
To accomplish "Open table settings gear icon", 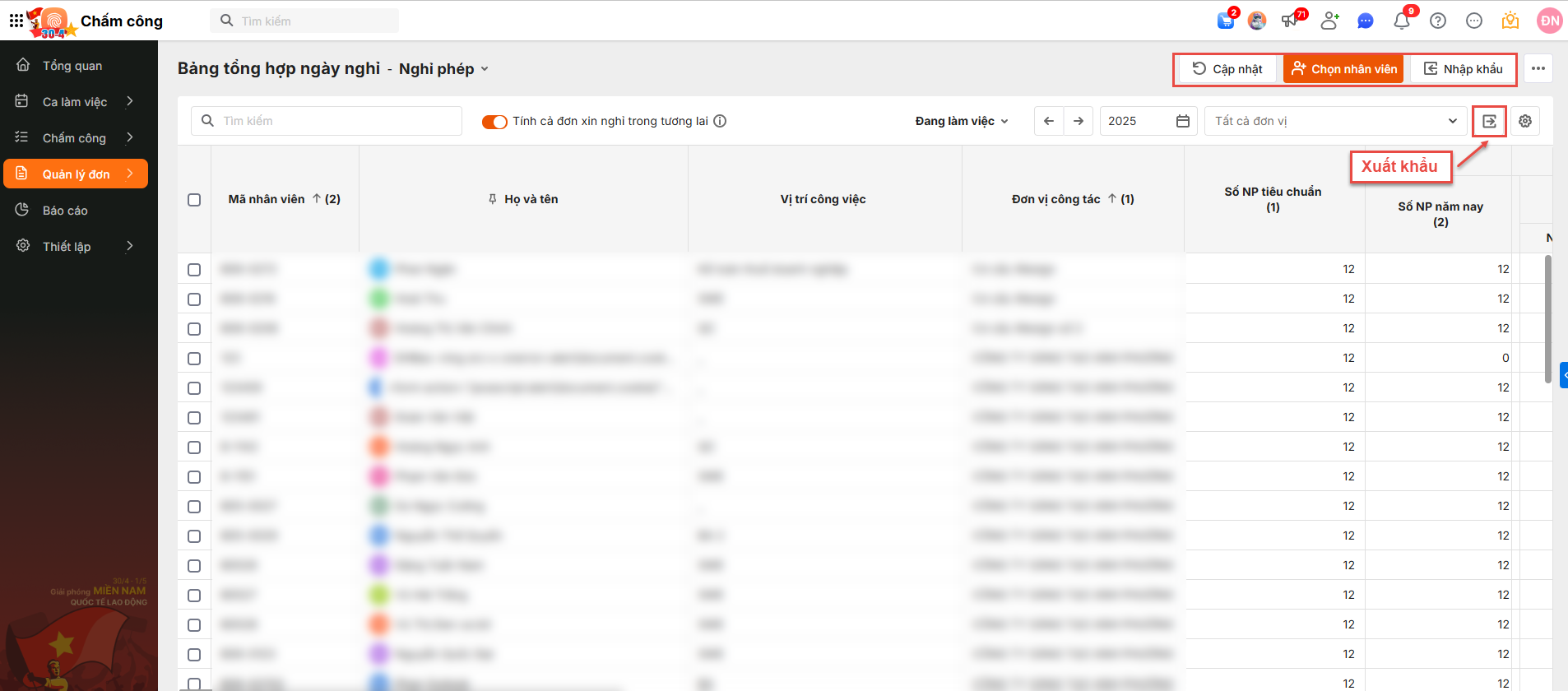I will [1525, 121].
